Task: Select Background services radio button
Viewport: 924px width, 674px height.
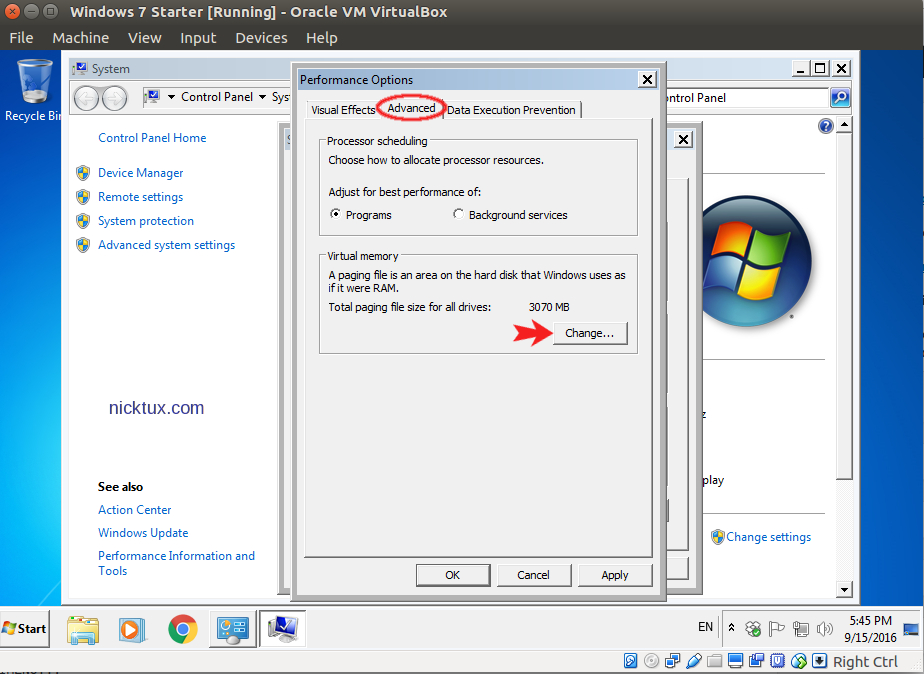Action: pos(459,215)
